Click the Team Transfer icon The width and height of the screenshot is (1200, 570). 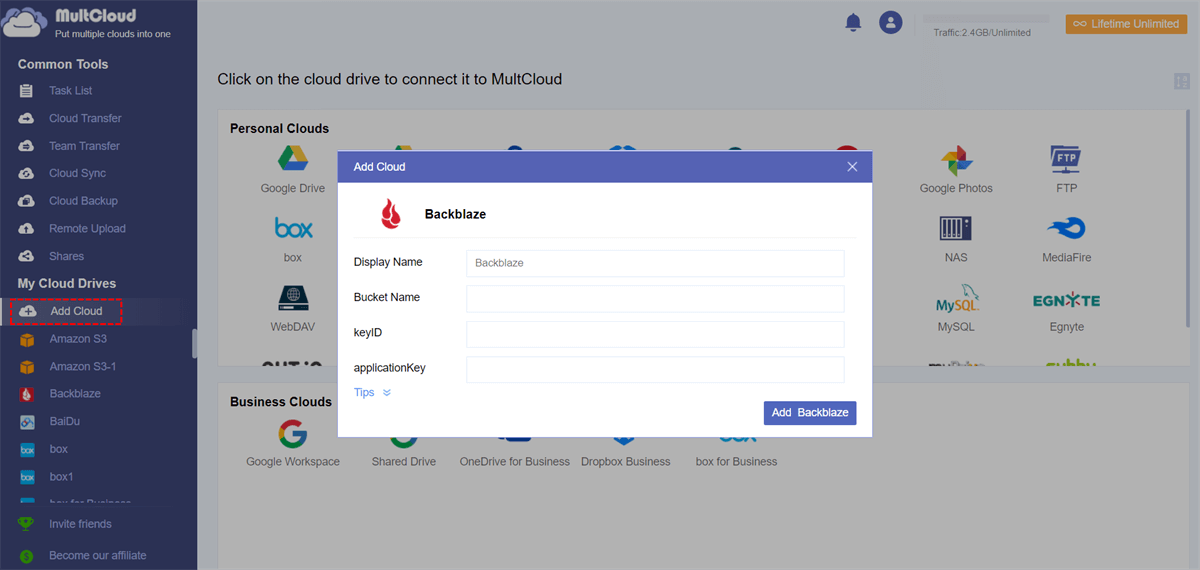tap(27, 146)
